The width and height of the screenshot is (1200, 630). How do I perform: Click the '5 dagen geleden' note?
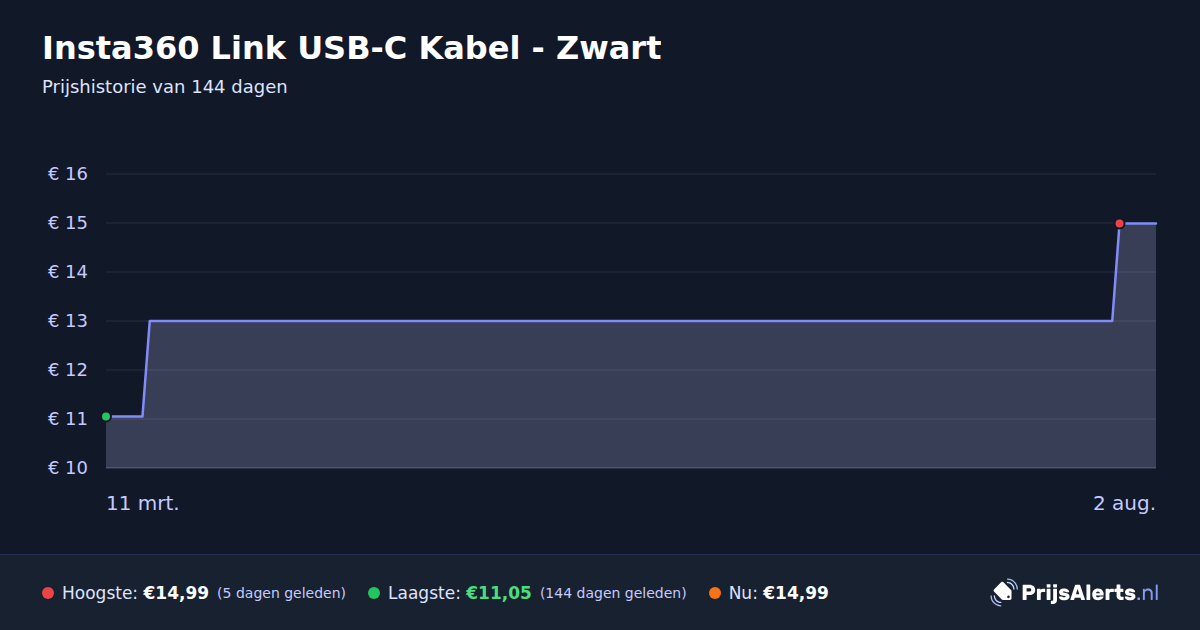point(281,593)
